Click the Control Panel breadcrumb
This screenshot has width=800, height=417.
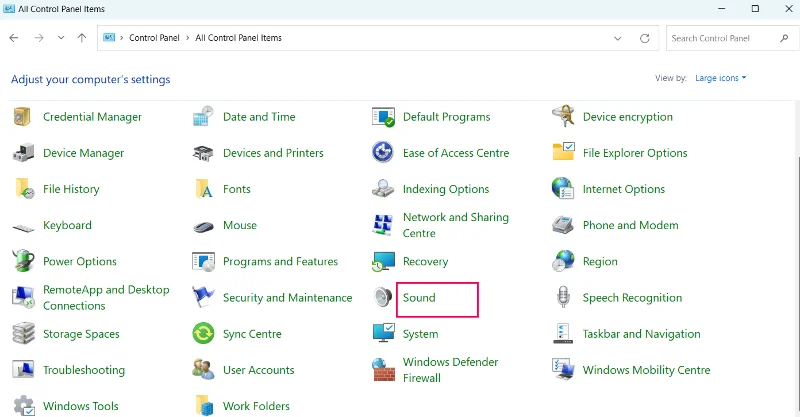pyautogui.click(x=154, y=38)
